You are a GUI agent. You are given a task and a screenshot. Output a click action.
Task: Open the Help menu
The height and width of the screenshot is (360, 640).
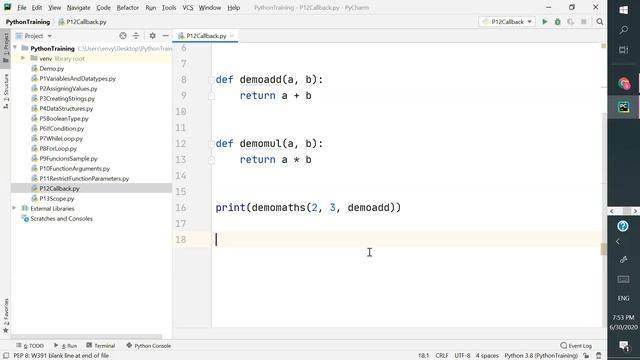[x=233, y=8]
